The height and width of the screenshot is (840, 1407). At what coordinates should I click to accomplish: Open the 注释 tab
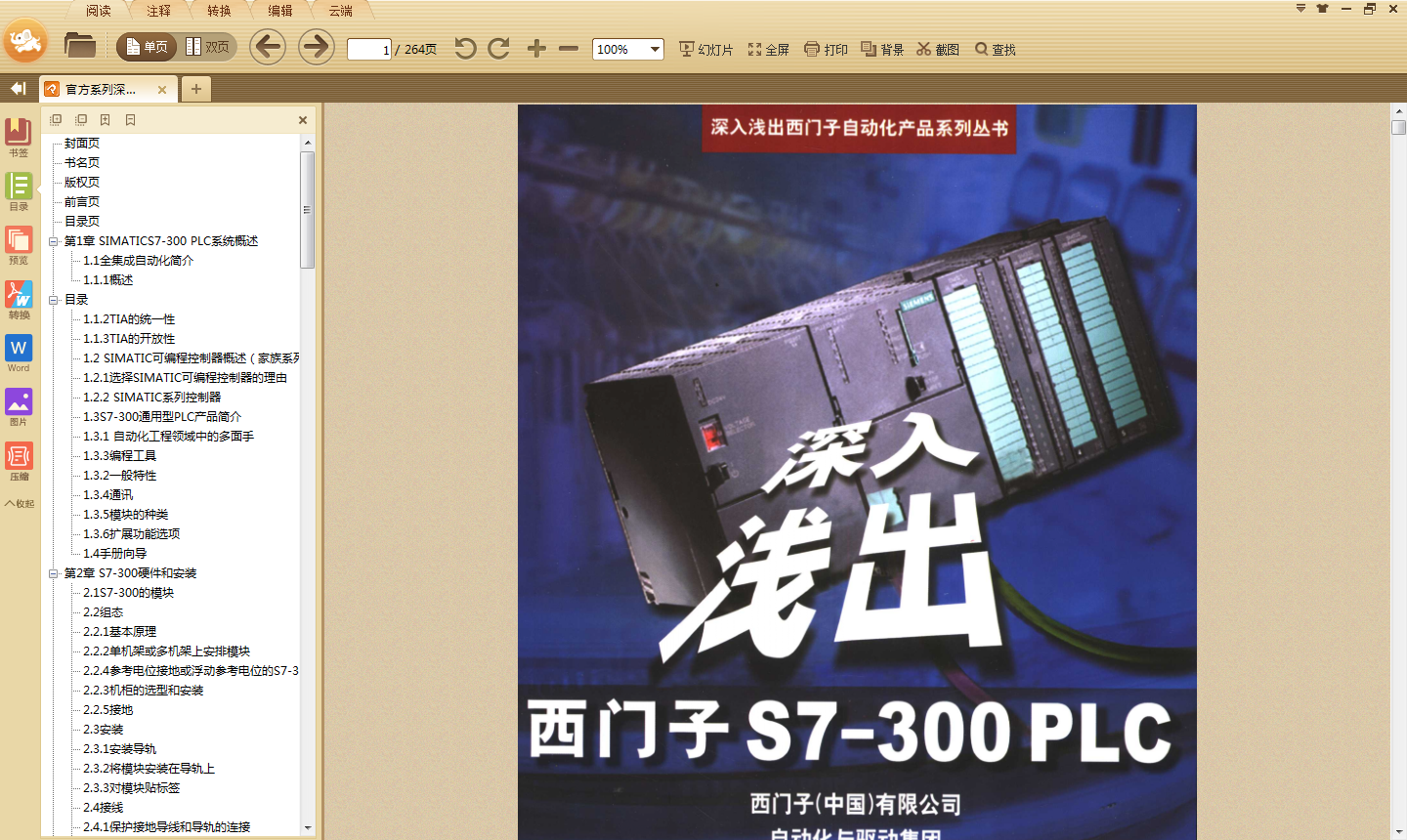(158, 11)
